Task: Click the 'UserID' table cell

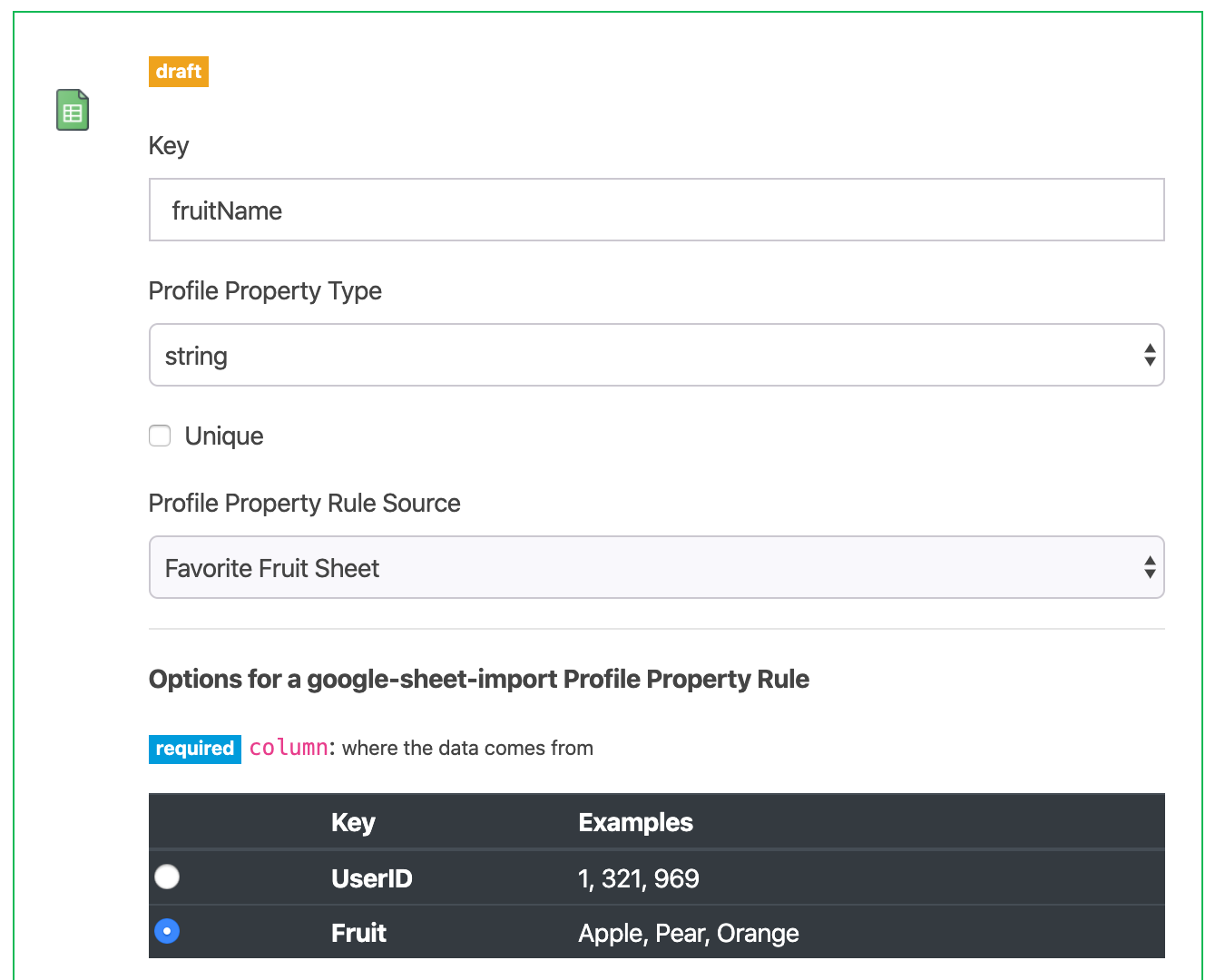Action: click(371, 878)
